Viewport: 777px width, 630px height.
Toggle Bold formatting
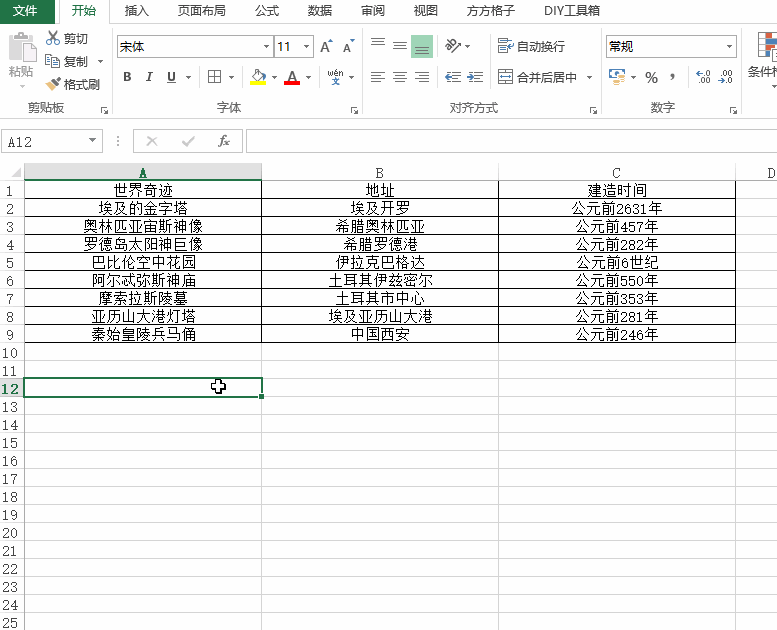tap(127, 77)
